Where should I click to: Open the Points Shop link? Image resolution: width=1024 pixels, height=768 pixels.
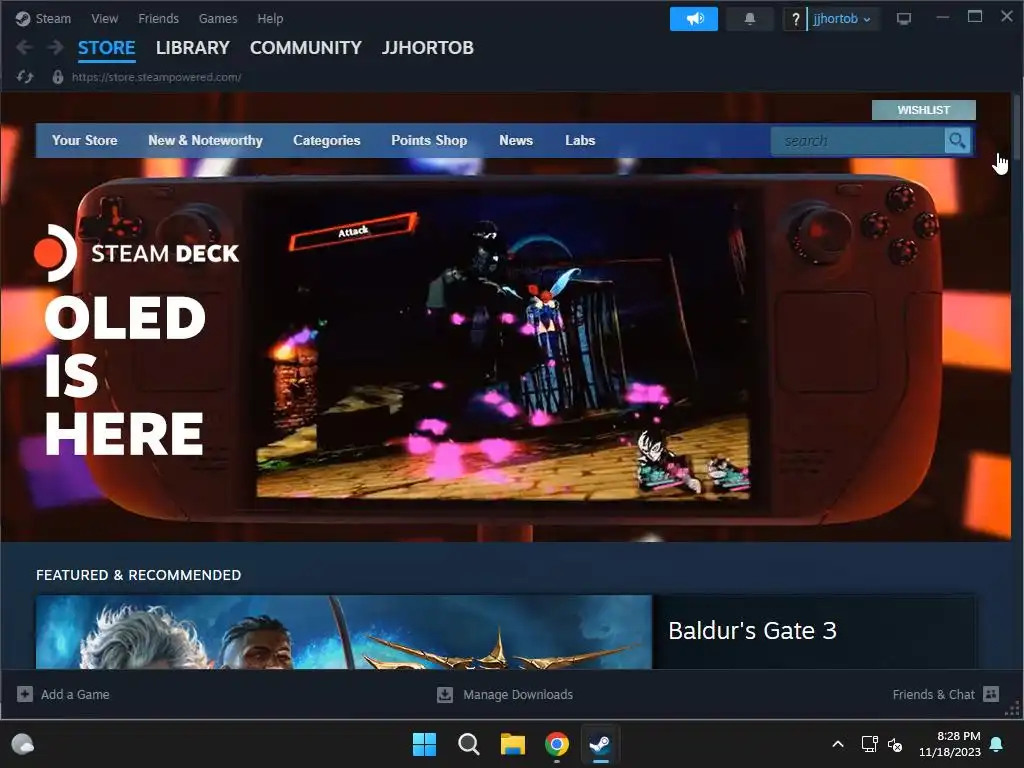tap(429, 140)
